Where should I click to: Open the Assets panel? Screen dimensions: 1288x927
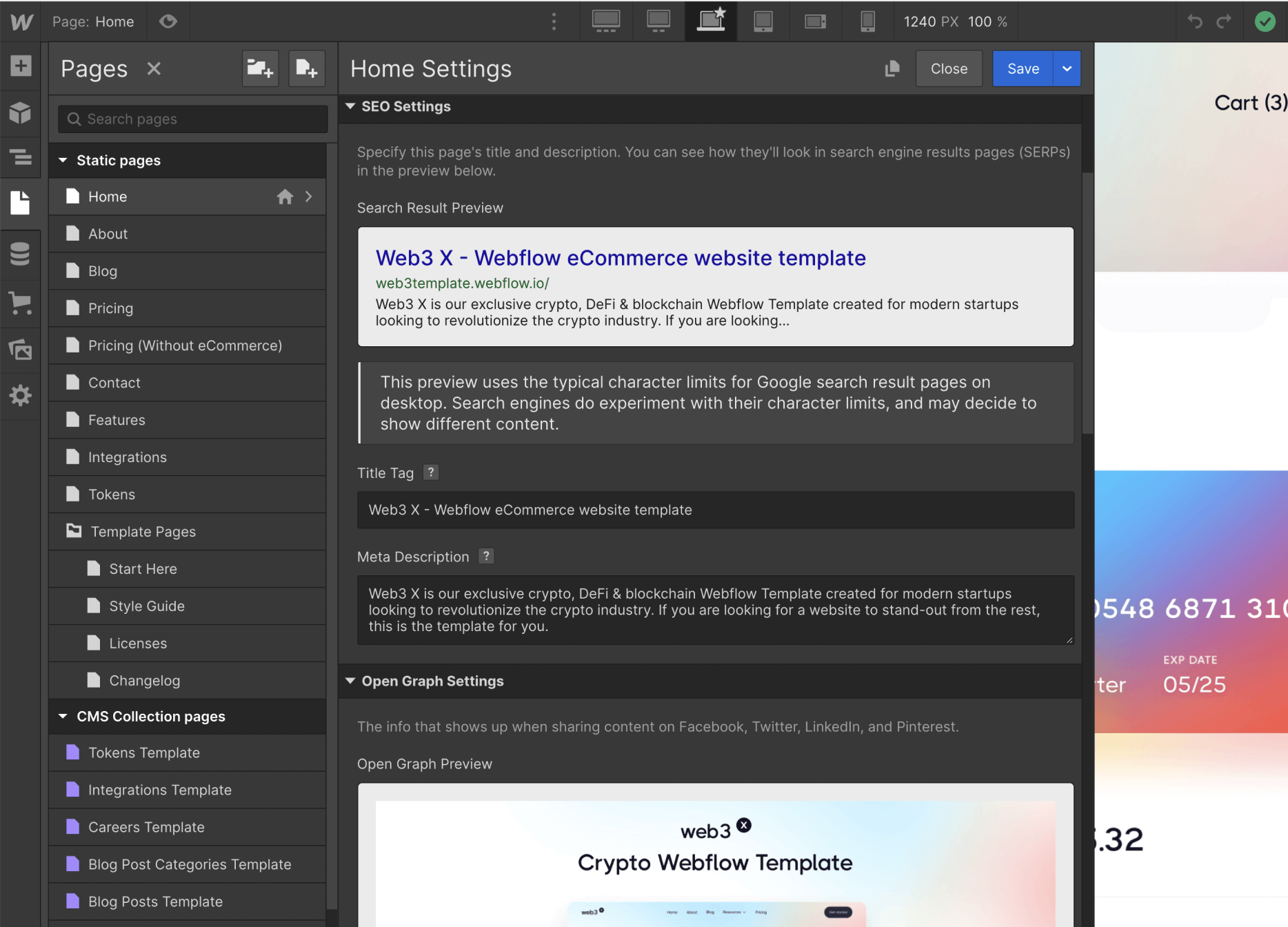pos(21,350)
